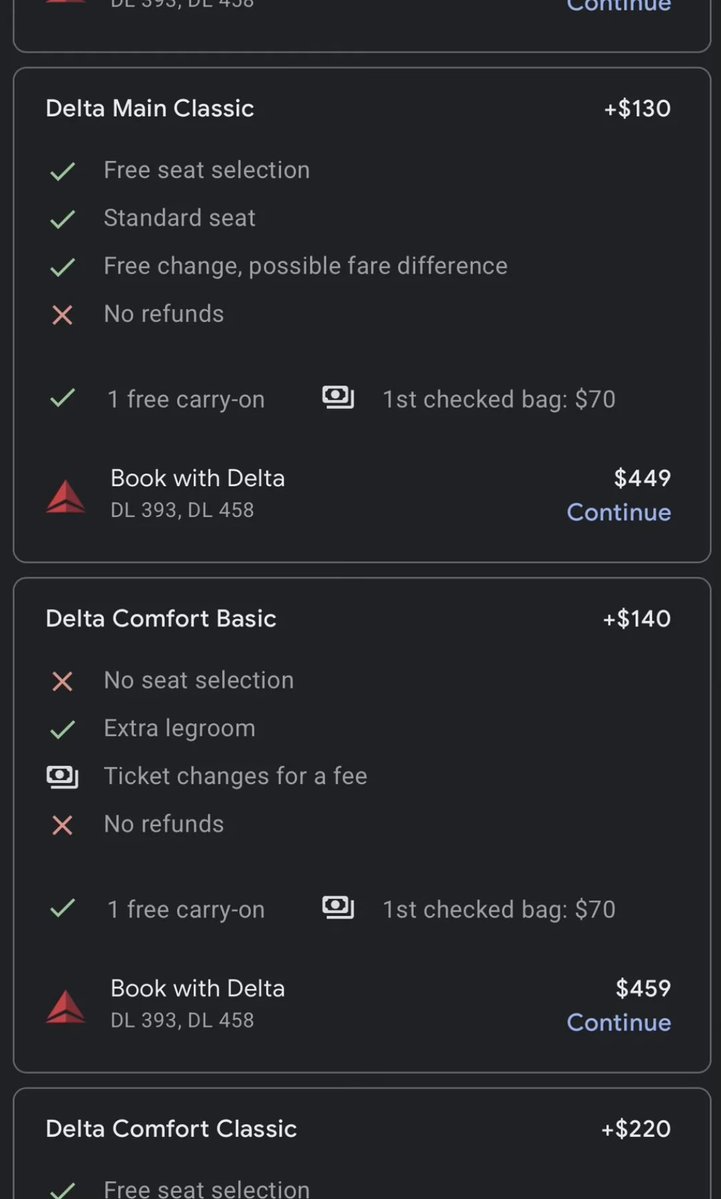
Task: Continue with the $449 Delta Main Classic fare
Action: tap(619, 512)
